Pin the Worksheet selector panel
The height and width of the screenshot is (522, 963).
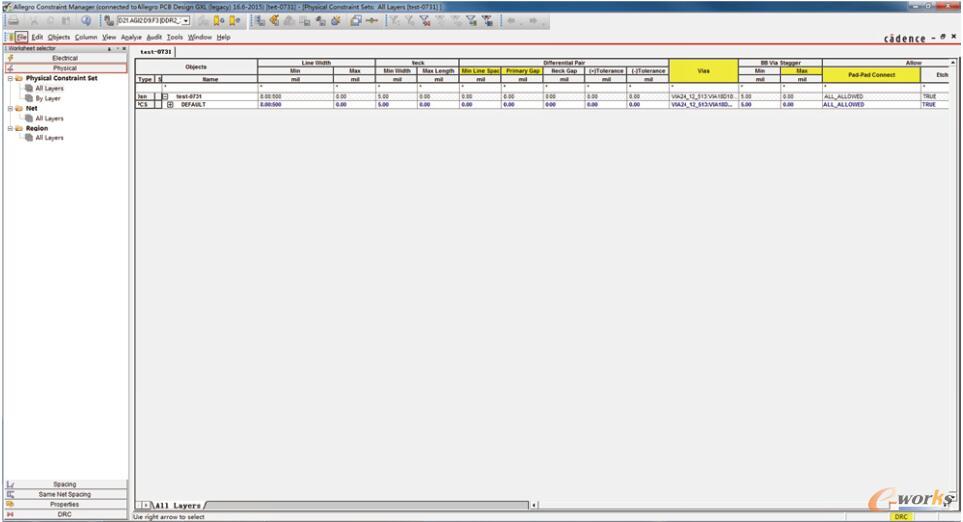pos(109,49)
